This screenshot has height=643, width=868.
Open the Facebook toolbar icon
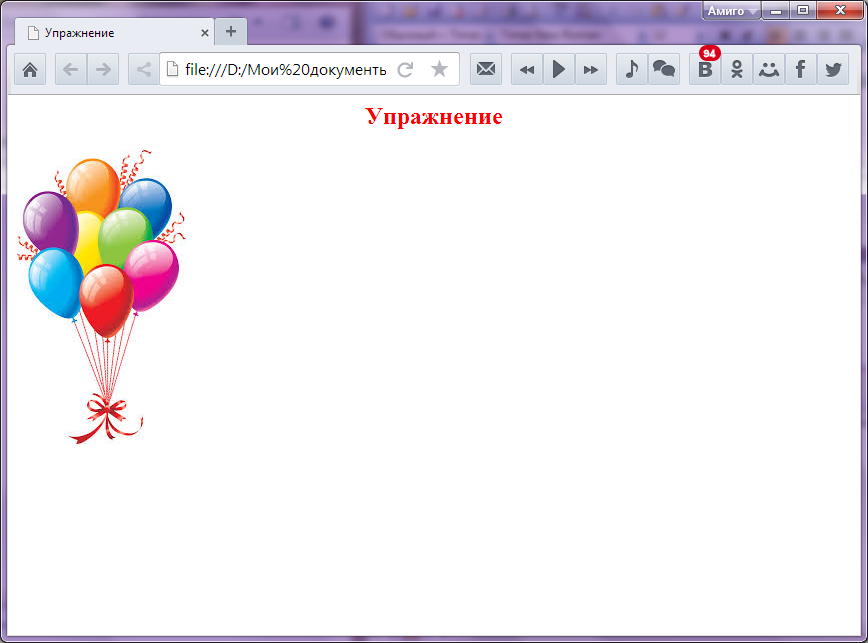[801, 69]
